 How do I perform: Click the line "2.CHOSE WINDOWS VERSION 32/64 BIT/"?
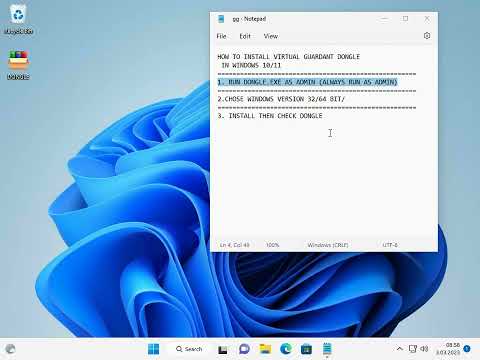pyautogui.click(x=281, y=99)
